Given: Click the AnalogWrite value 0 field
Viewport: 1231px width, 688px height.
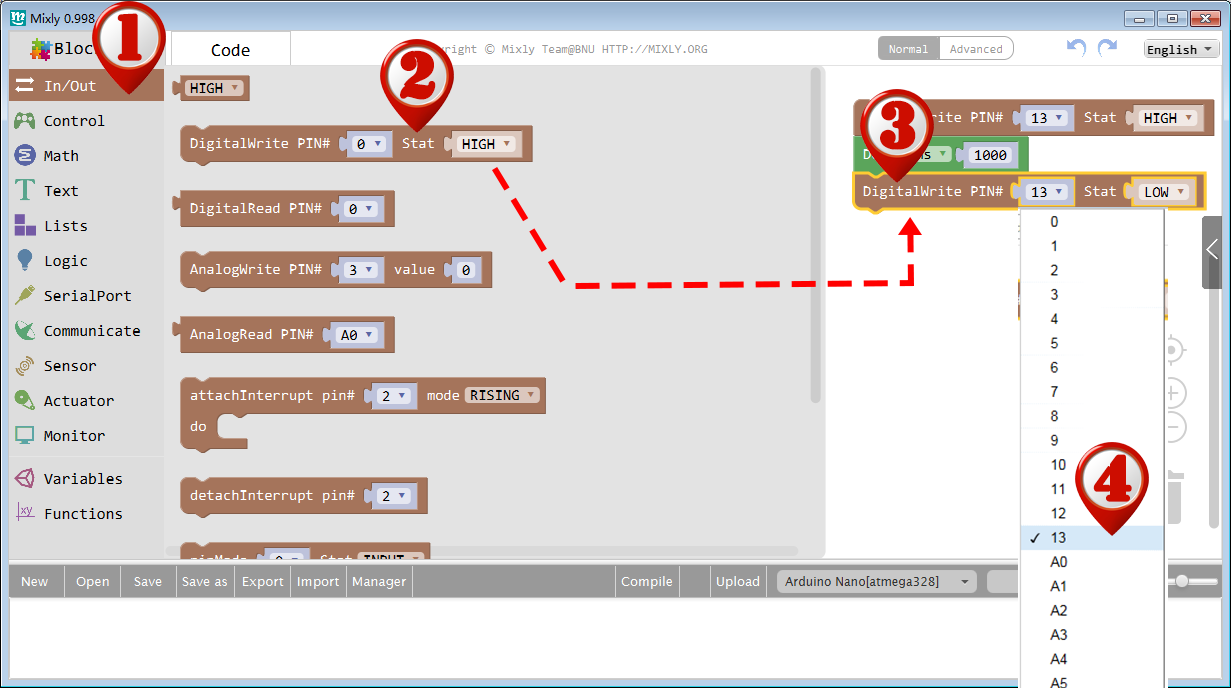Looking at the screenshot, I should pos(465,270).
